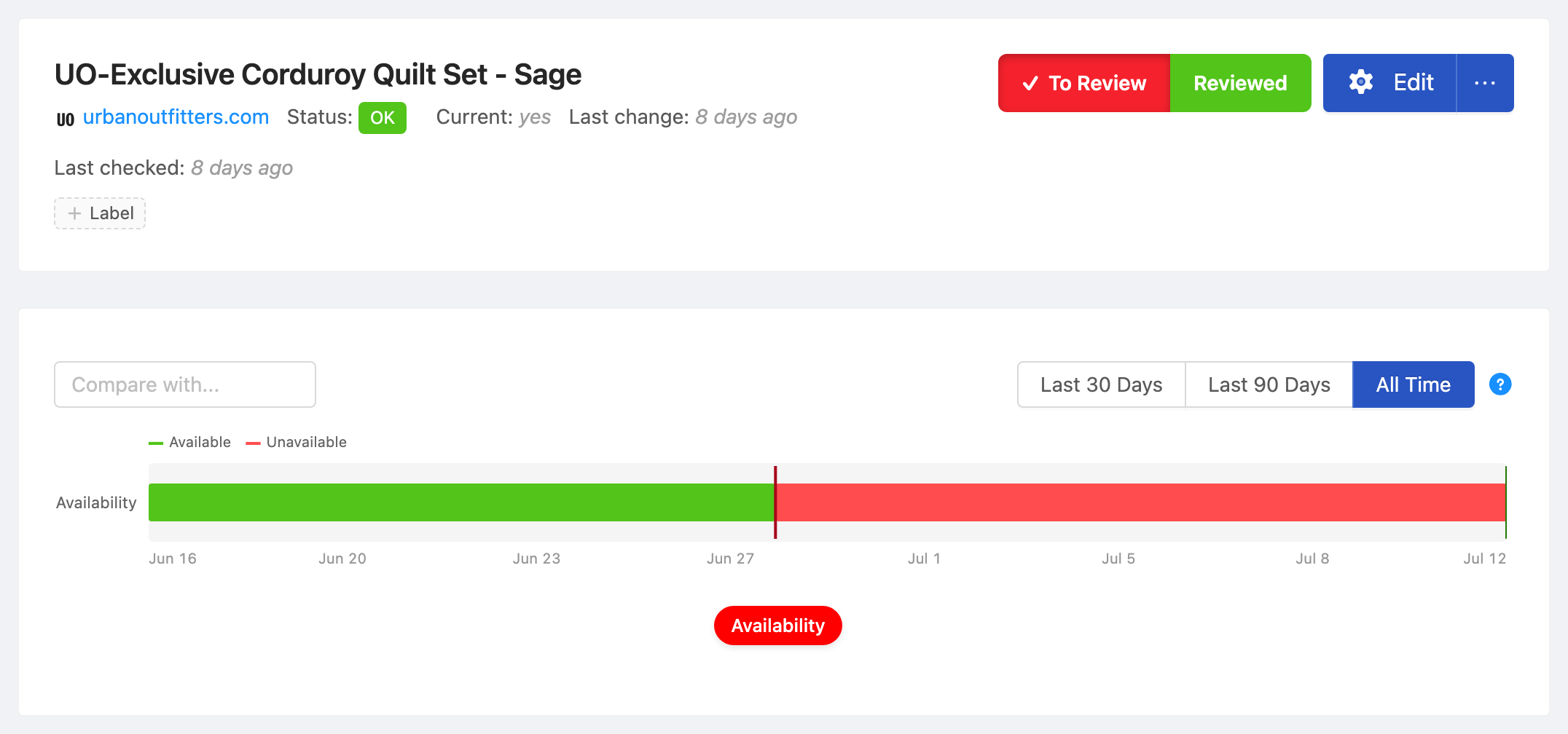Mark item as Reviewed

point(1240,83)
